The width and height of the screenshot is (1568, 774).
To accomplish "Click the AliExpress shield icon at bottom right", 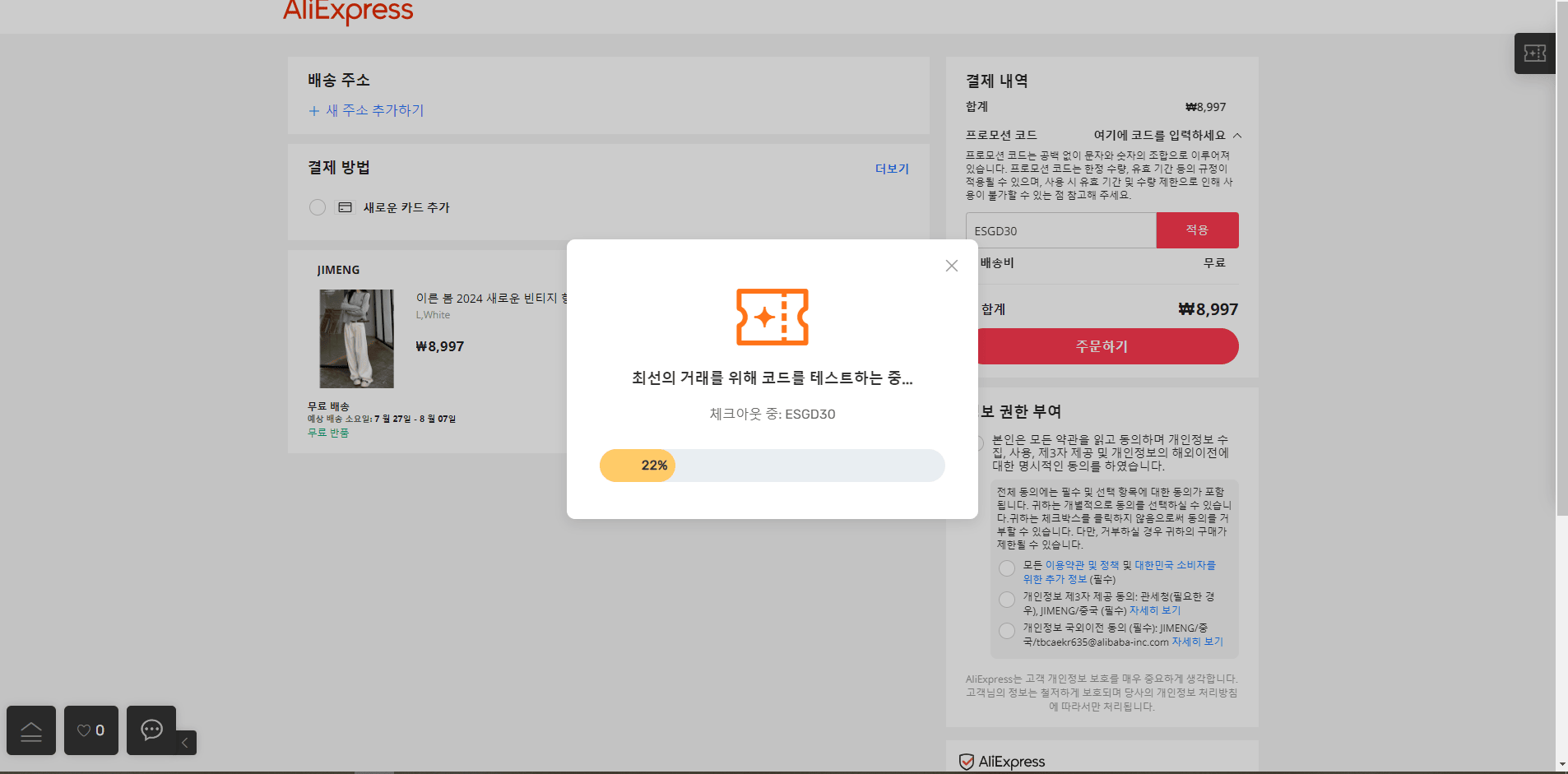I will (x=967, y=762).
